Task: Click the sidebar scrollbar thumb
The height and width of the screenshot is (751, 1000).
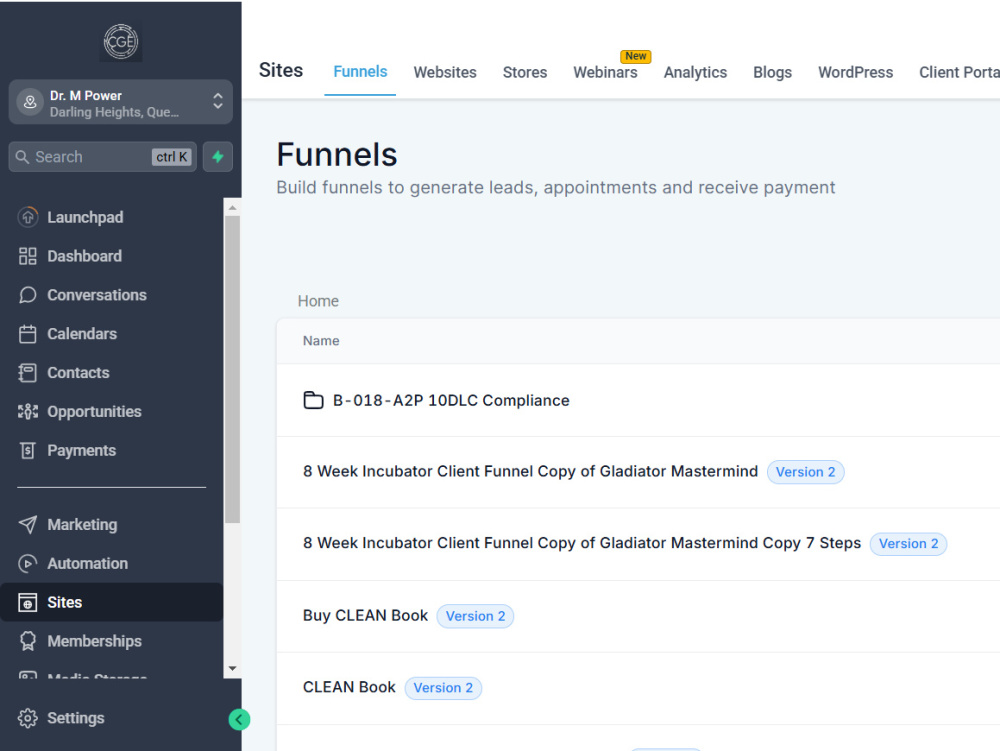Action: (232, 370)
